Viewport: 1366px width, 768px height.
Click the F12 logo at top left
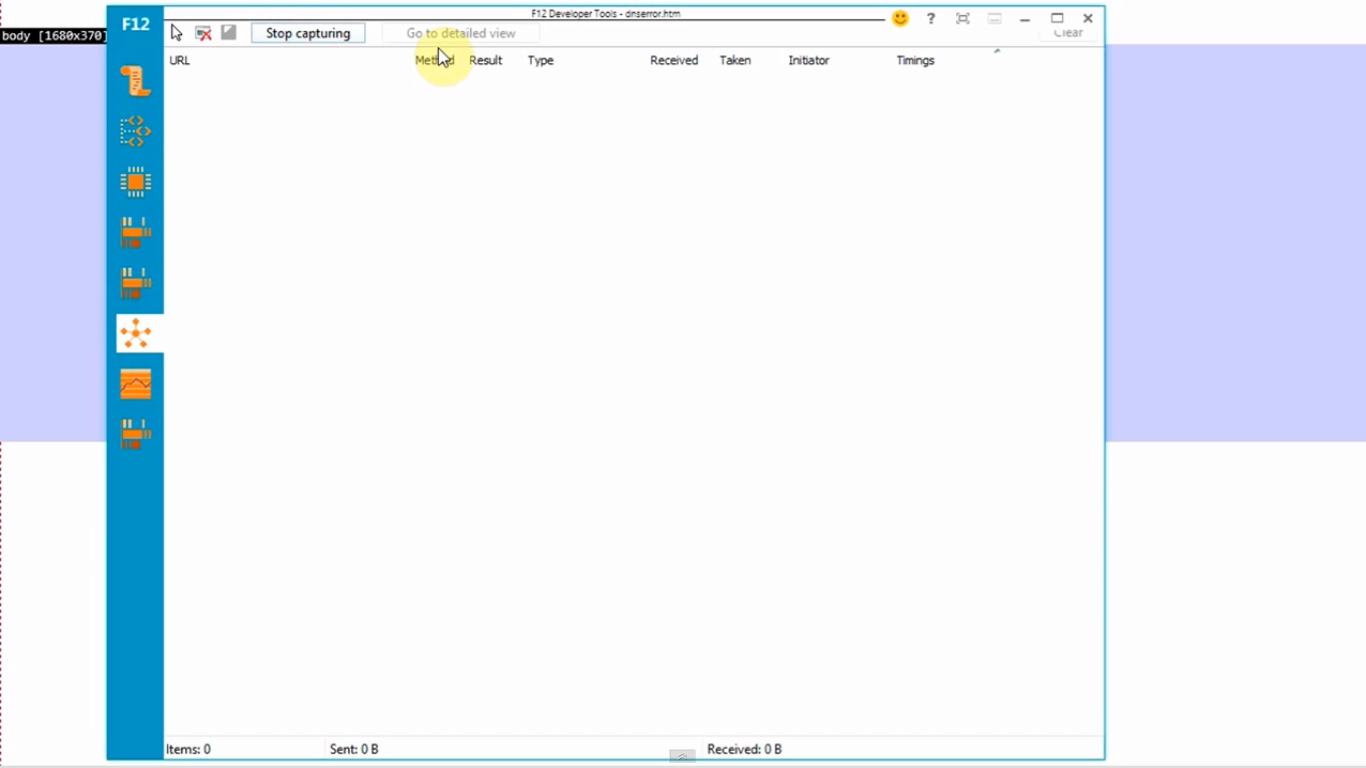(135, 24)
